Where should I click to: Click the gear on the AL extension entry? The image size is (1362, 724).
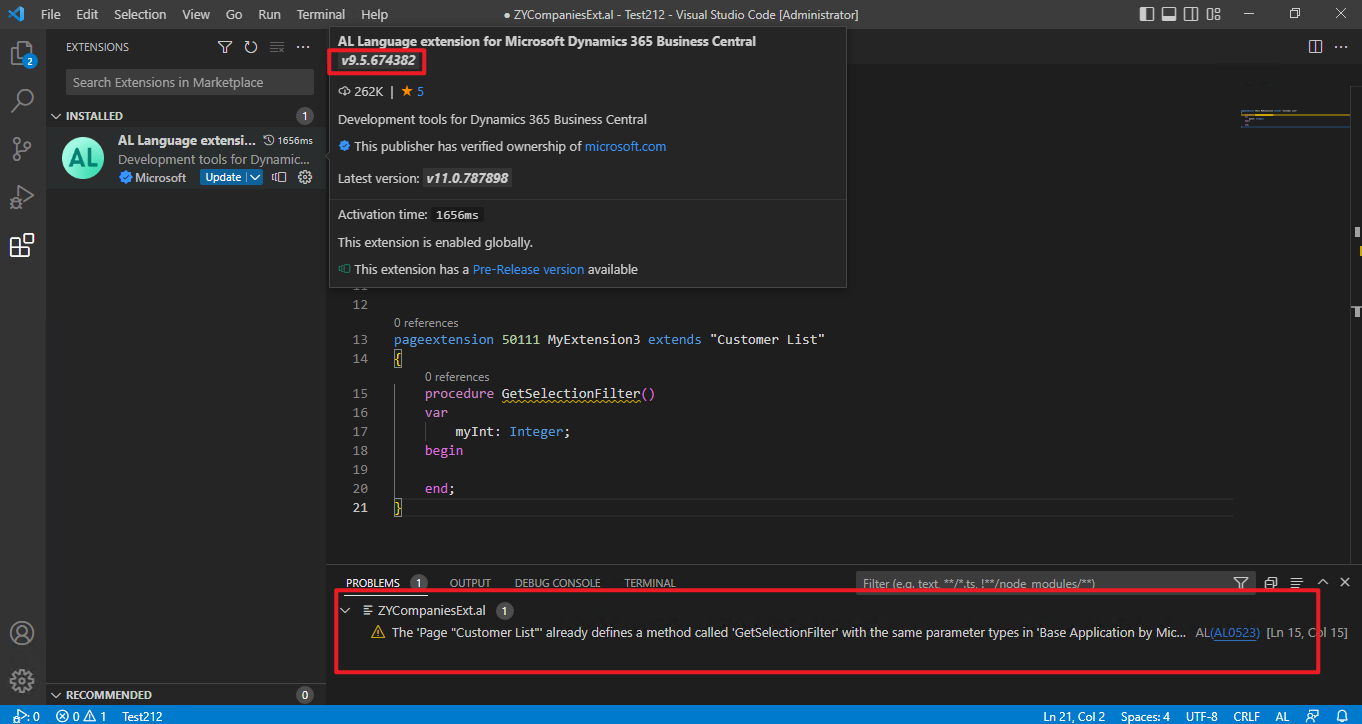pos(305,176)
